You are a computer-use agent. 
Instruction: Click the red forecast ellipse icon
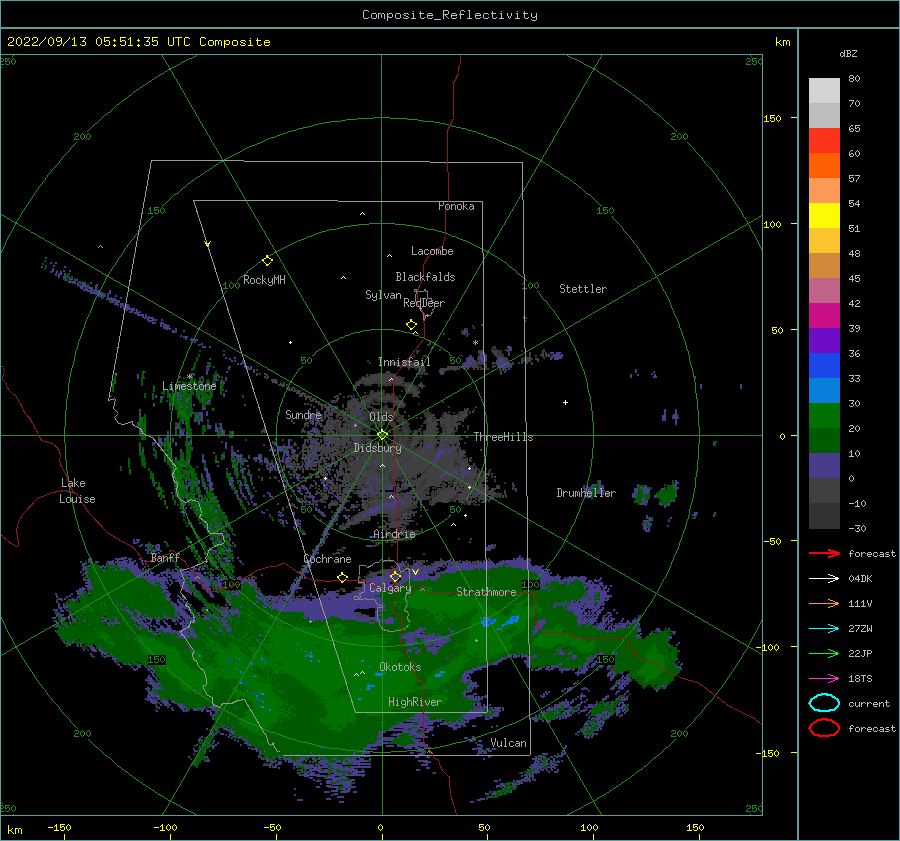[x=824, y=728]
